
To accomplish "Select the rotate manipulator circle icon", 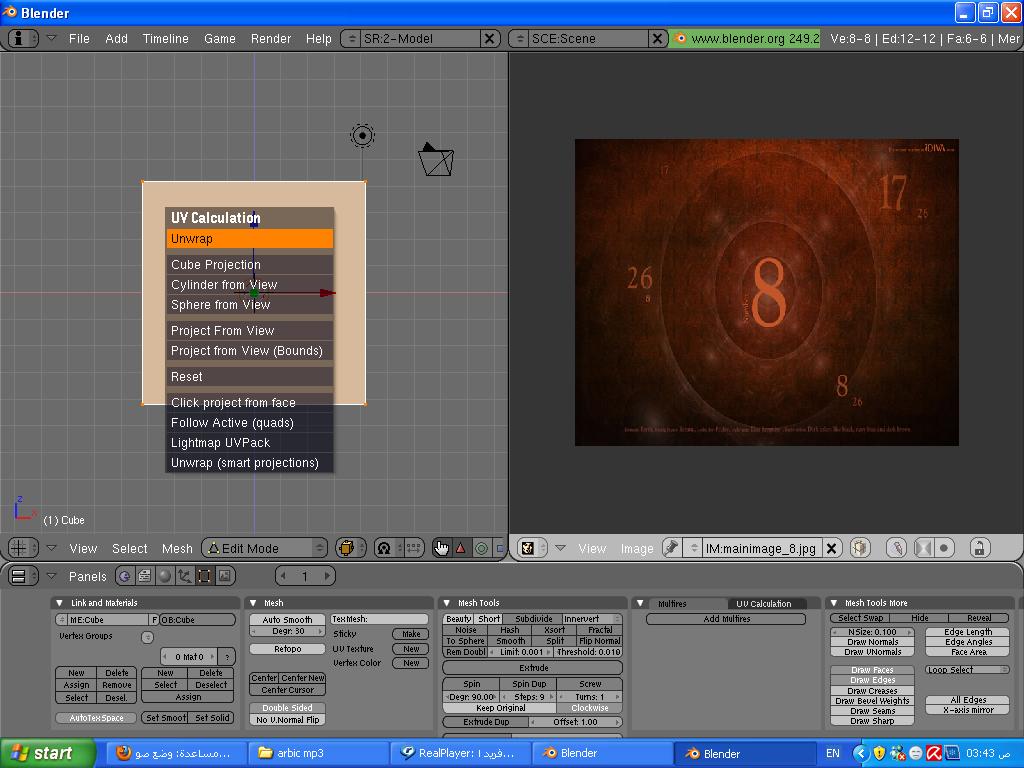I will tap(481, 548).
